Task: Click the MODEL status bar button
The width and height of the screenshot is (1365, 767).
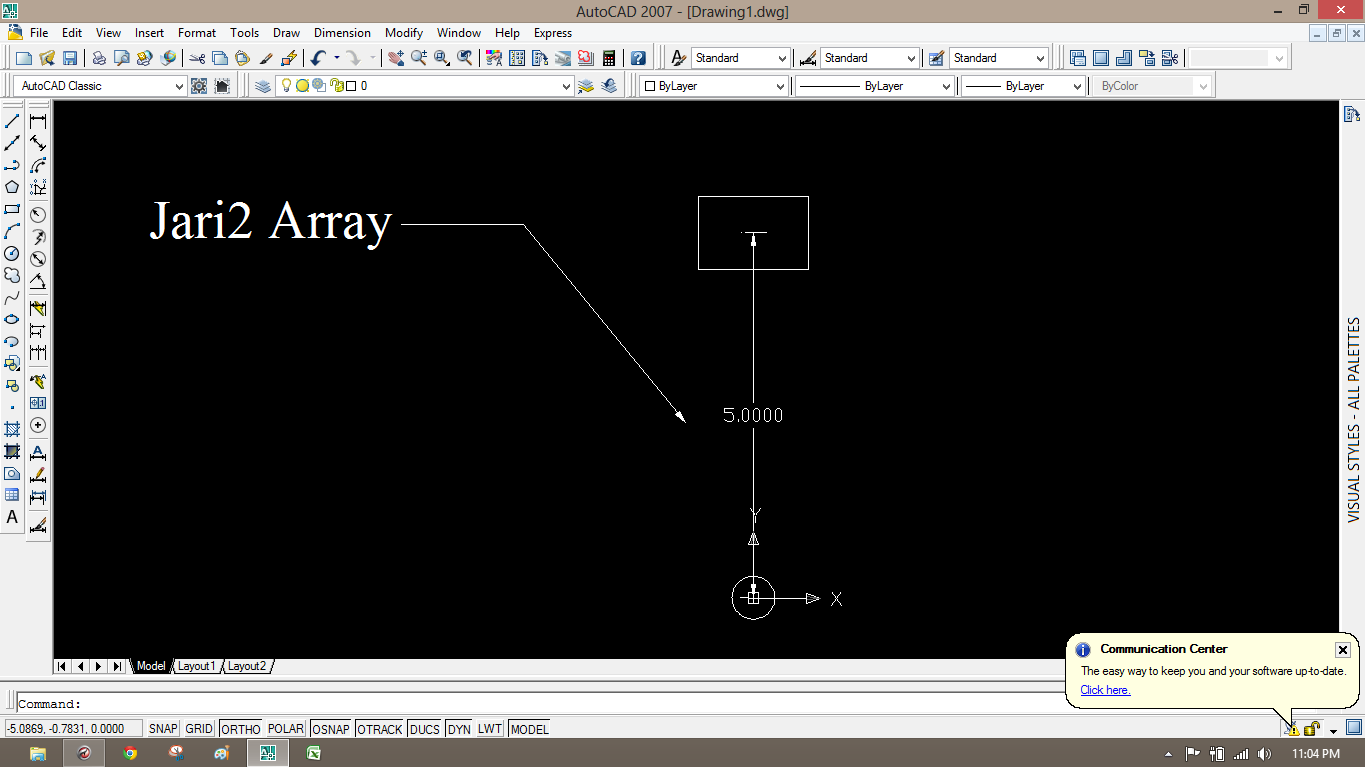Action: tap(529, 729)
